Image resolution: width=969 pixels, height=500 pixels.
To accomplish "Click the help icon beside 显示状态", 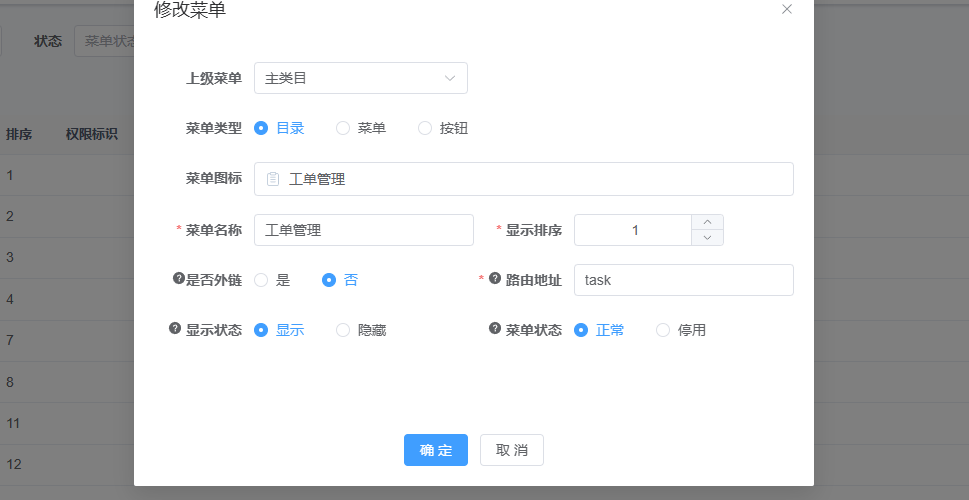I will 174,328.
